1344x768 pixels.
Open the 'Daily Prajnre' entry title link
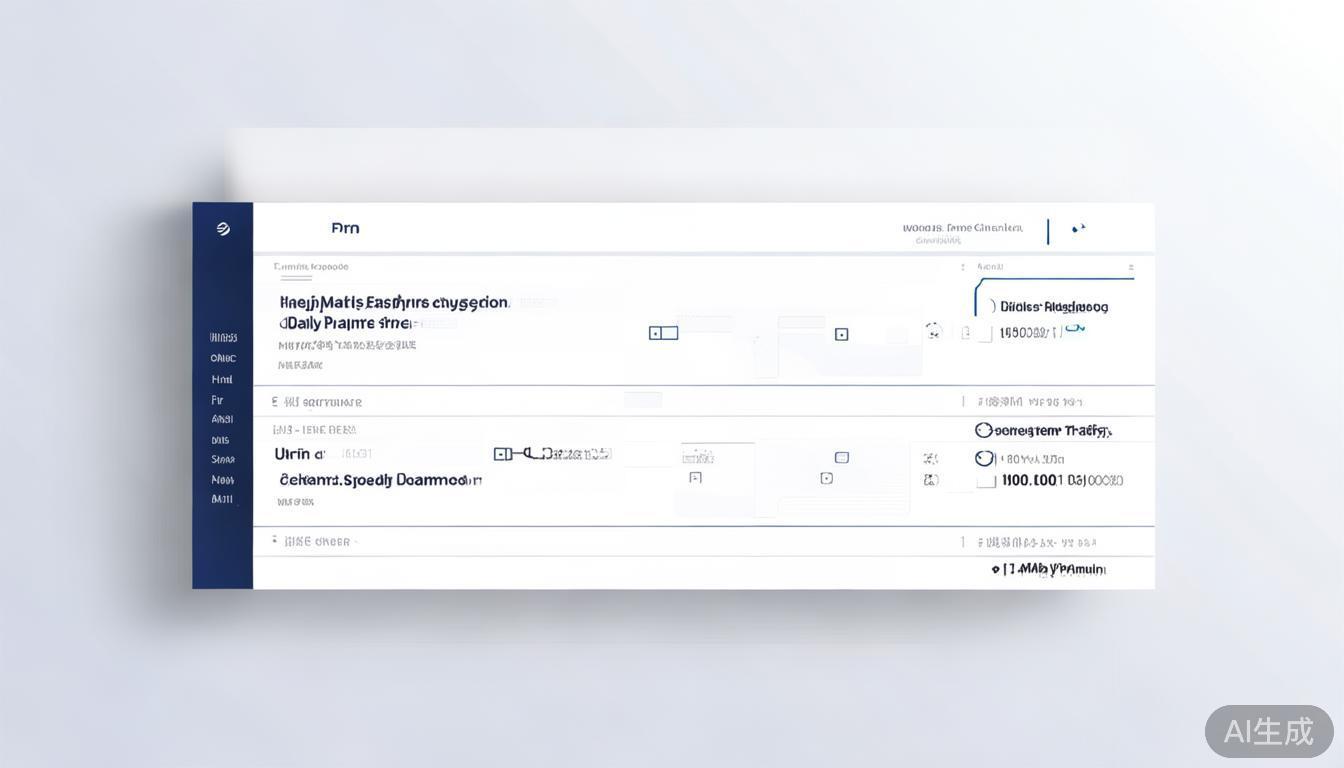coord(345,323)
